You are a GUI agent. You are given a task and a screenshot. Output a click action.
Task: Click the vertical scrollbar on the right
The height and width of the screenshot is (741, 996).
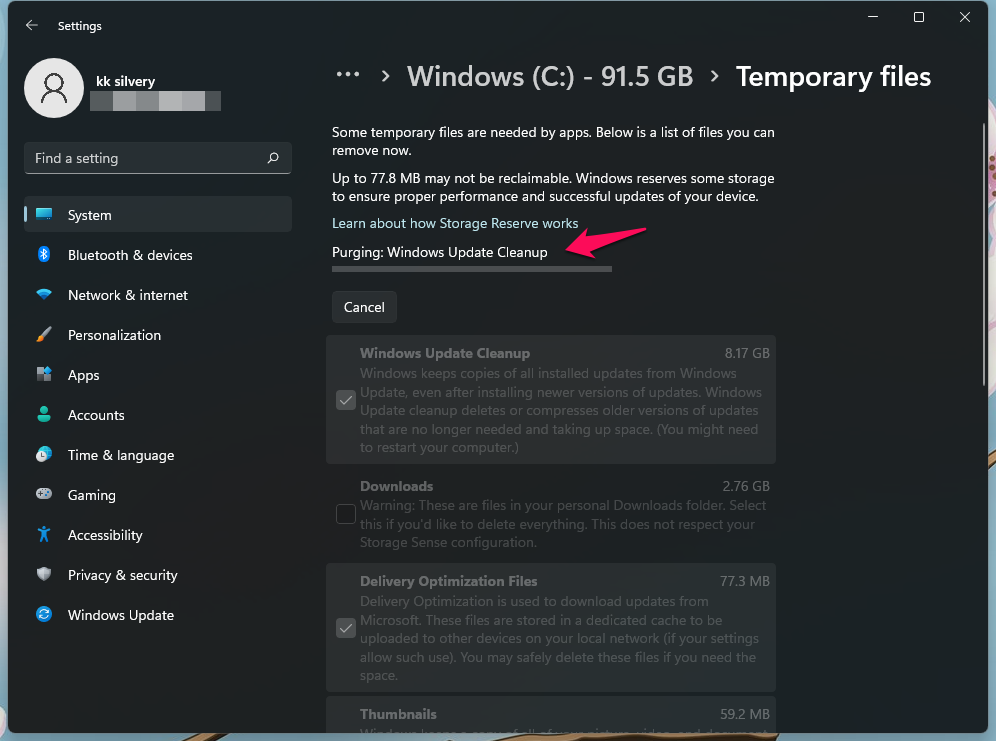coord(984,254)
